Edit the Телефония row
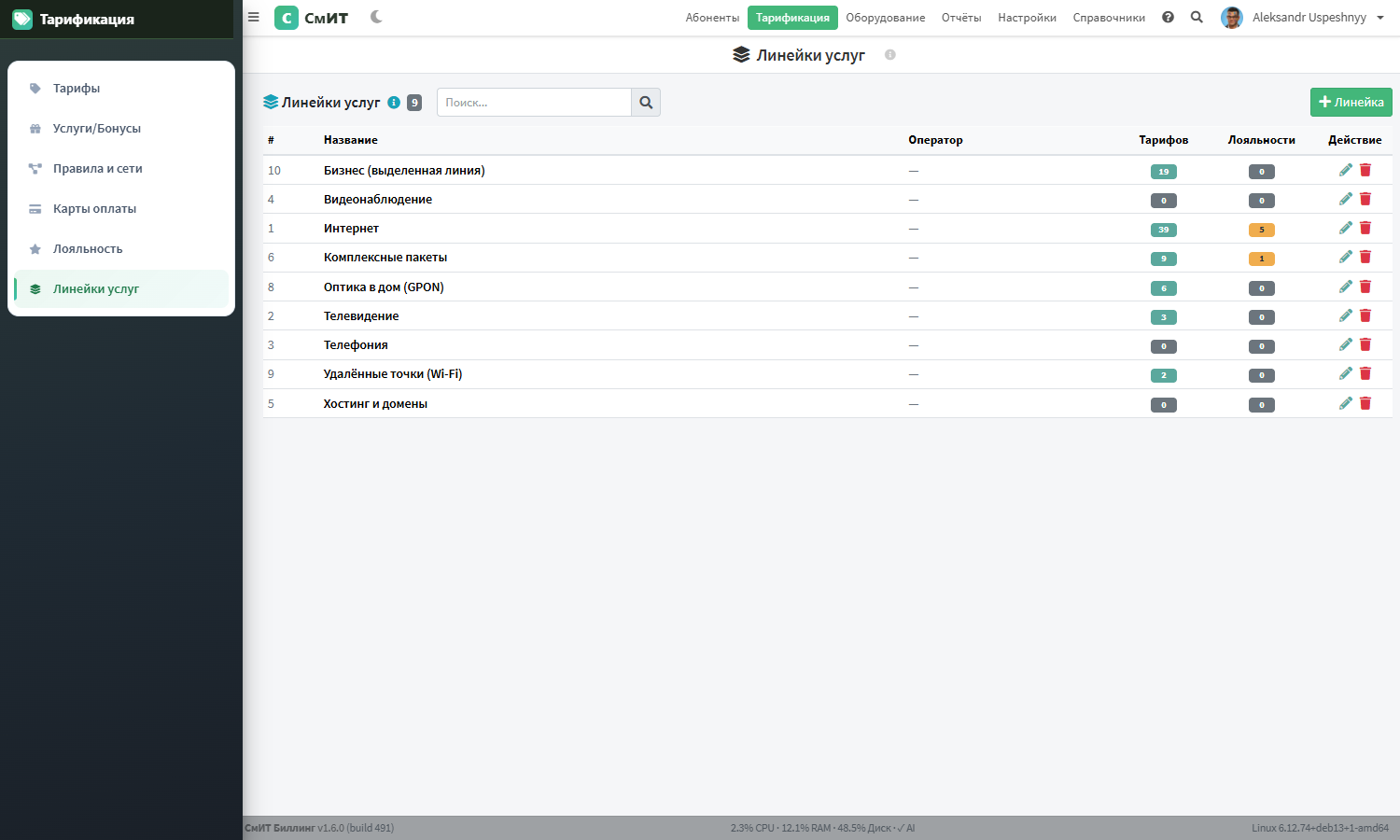Image resolution: width=1400 pixels, height=840 pixels. point(1345,344)
